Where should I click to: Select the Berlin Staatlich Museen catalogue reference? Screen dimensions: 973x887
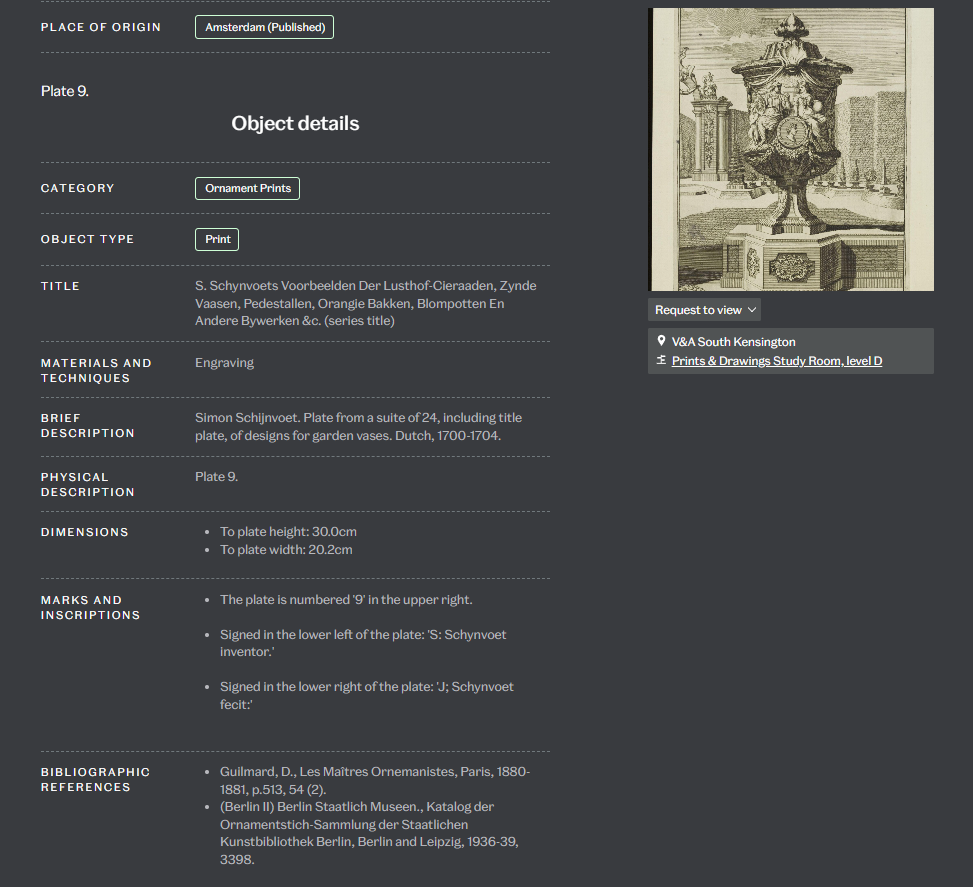tap(370, 832)
